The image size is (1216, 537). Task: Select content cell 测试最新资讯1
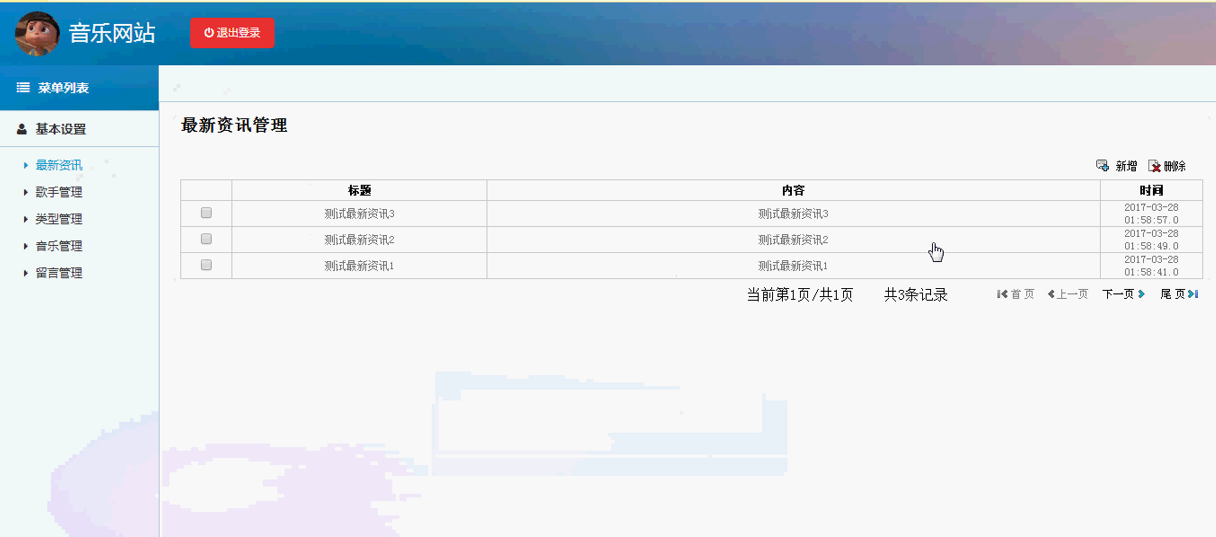point(794,266)
